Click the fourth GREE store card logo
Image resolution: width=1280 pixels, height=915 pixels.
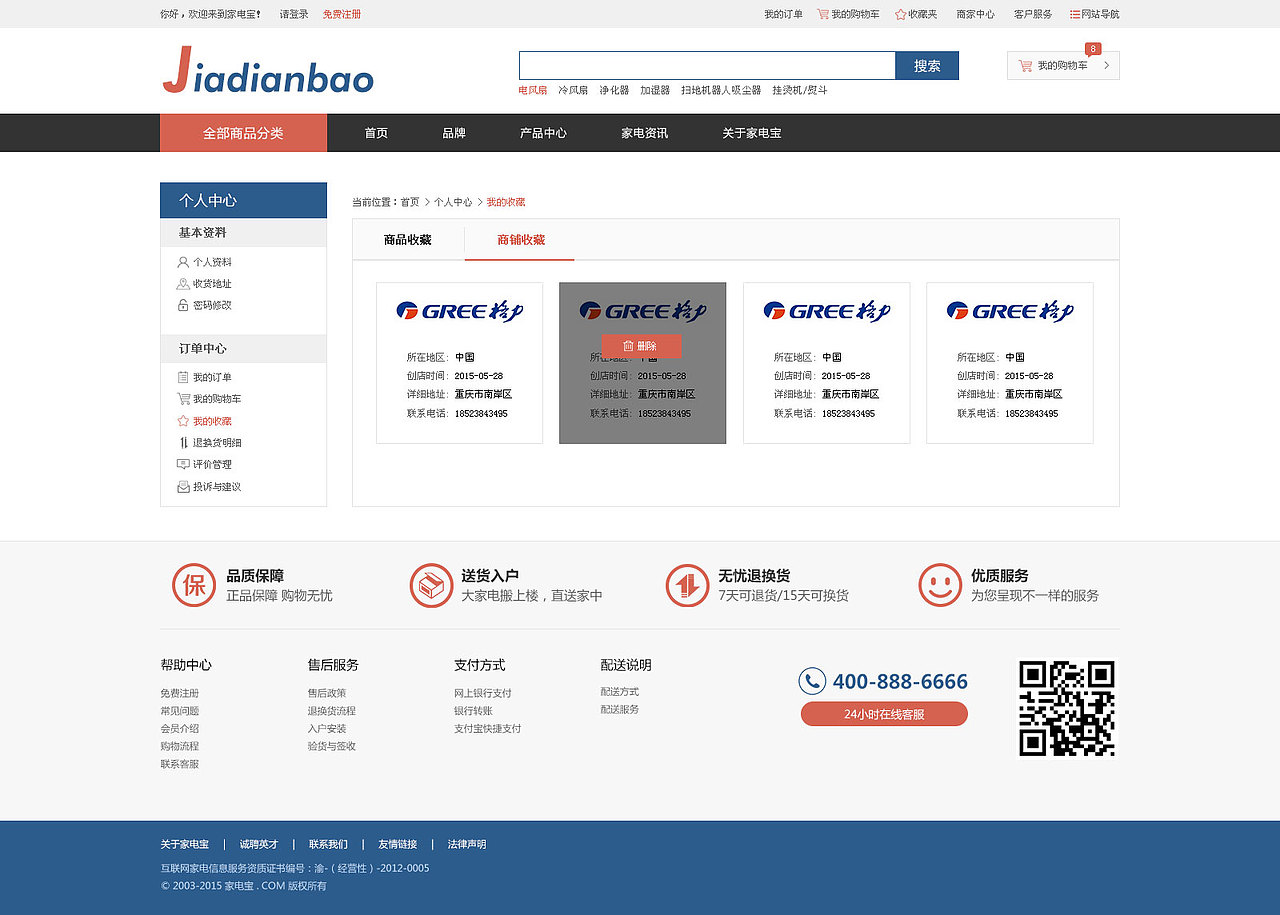tap(1010, 311)
